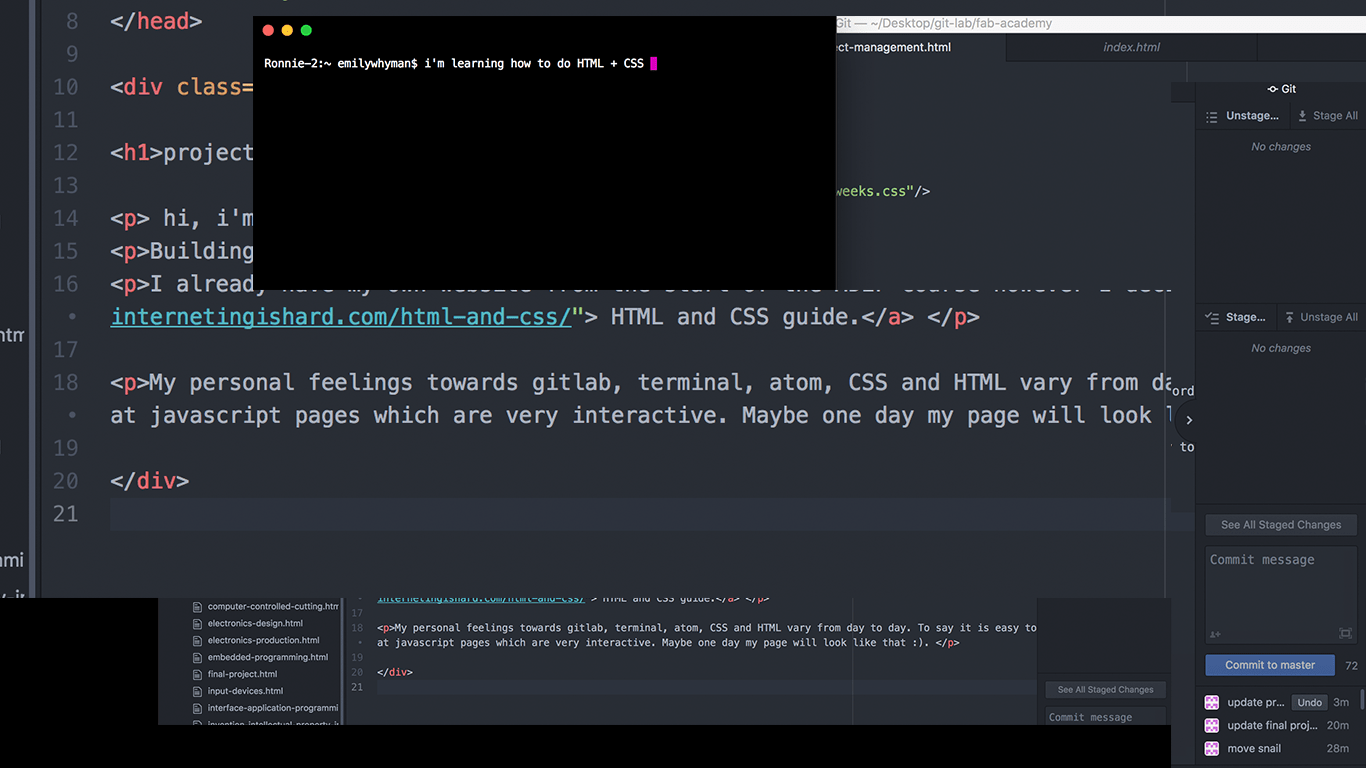The image size is (1366, 768).
Task: Expand the commit message editor icon
Action: pos(1345,633)
